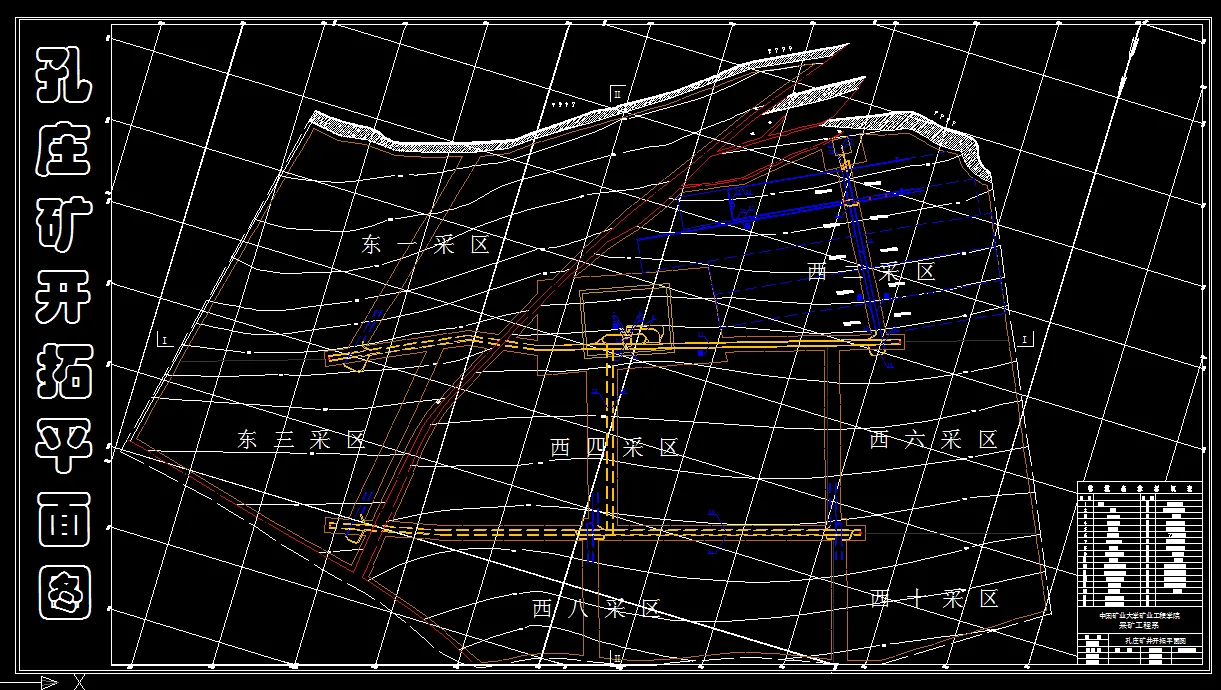
Task: Select section marker I at left edge
Action: click(164, 340)
